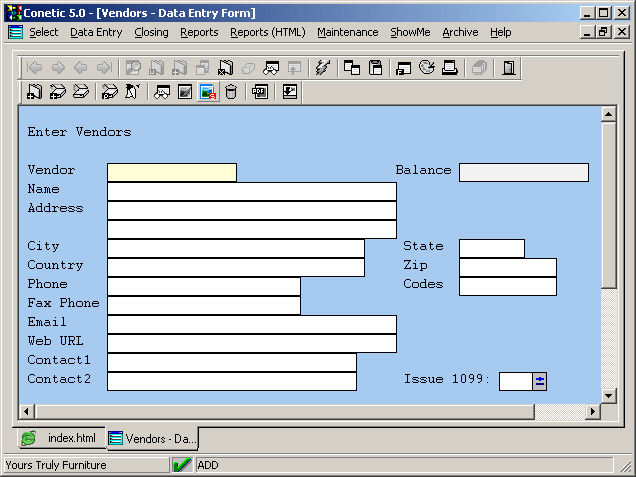The image size is (636, 477).
Task: Click the Email input field
Action: point(251,324)
